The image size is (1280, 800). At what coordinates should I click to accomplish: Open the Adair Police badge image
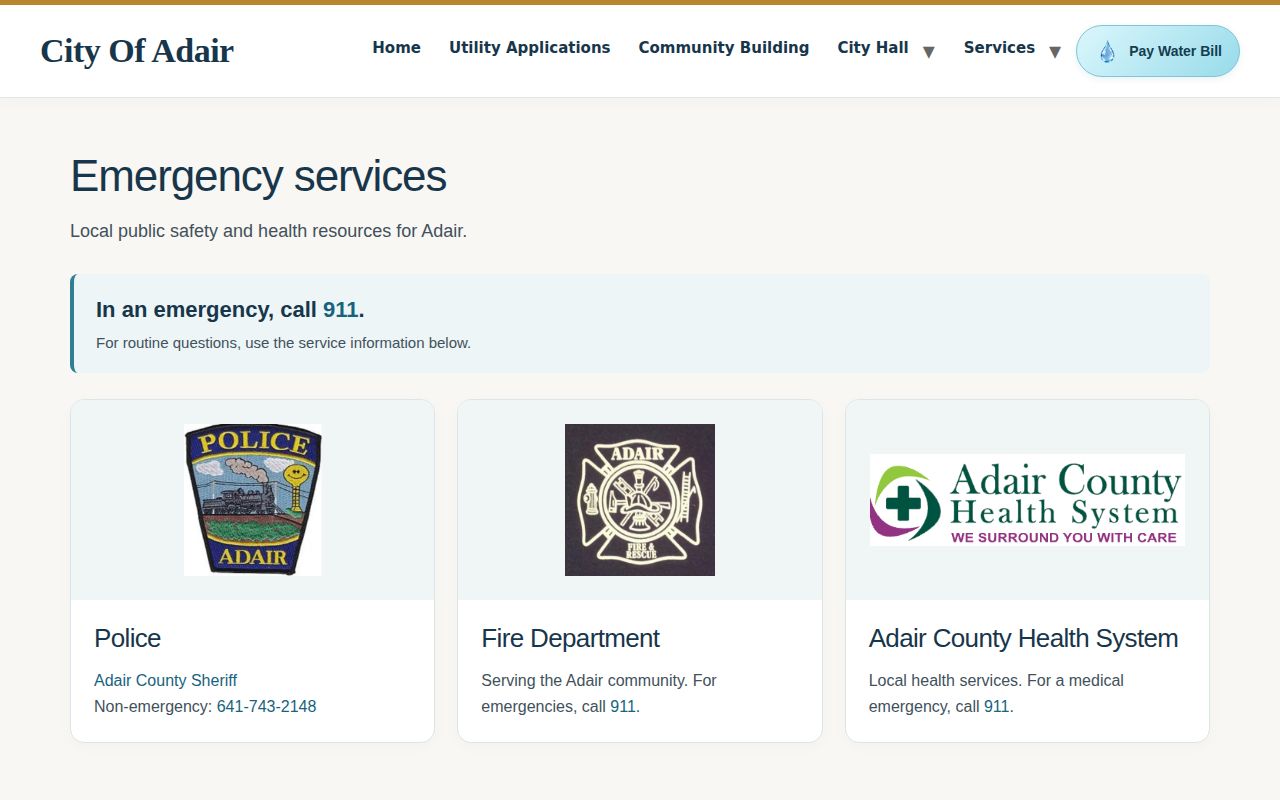(x=253, y=500)
